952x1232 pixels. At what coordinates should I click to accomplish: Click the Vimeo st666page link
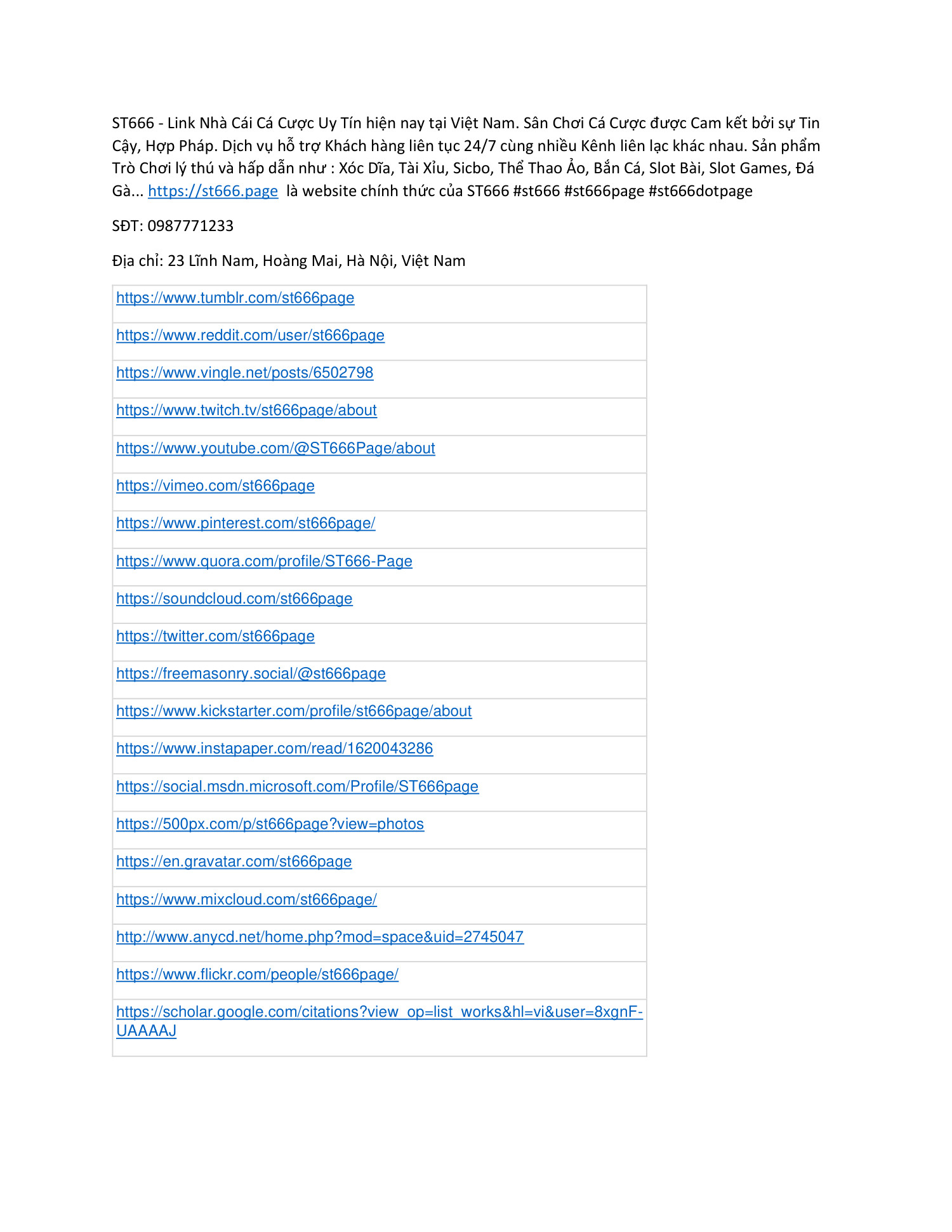point(215,486)
